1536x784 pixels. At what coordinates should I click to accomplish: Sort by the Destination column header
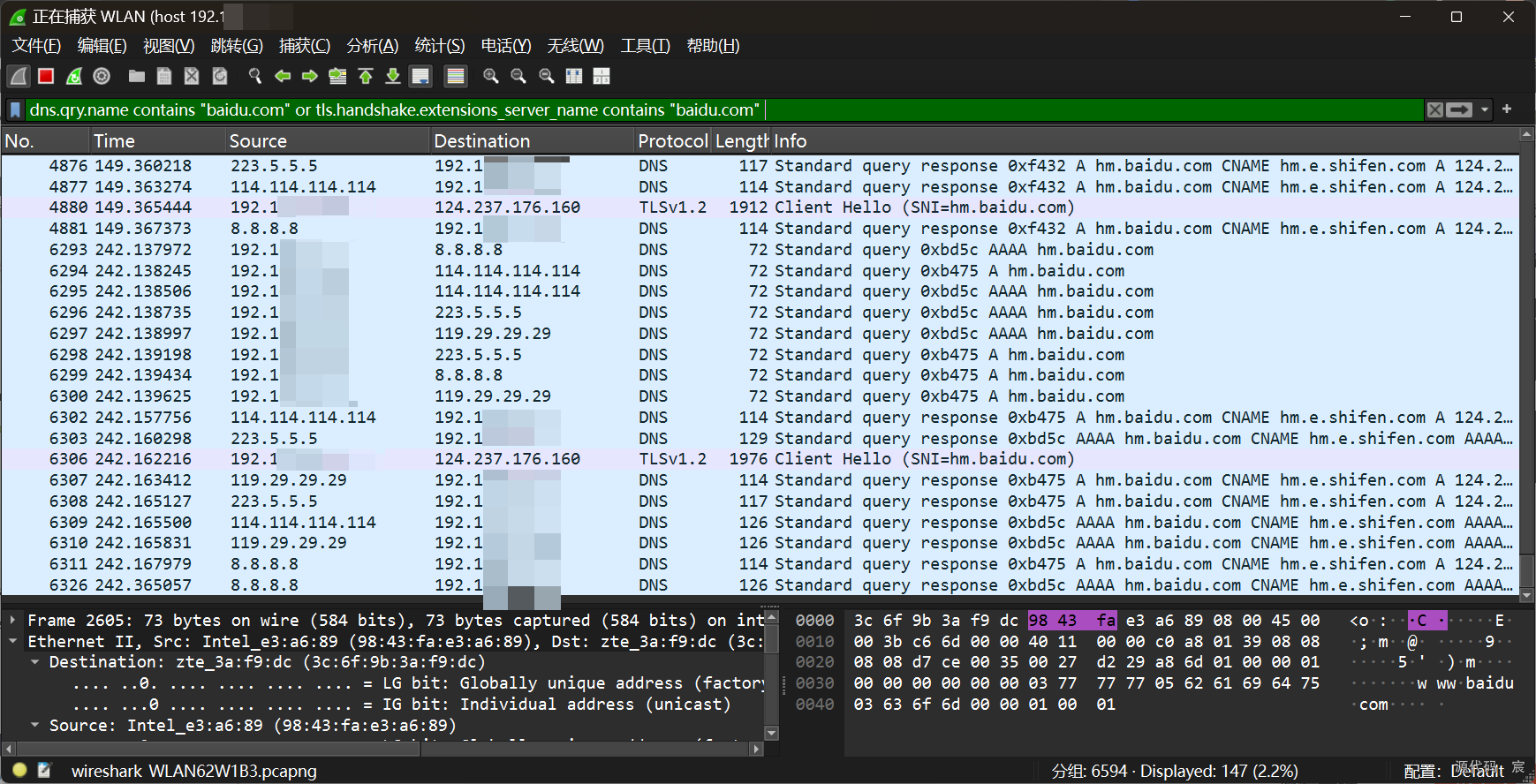[533, 141]
